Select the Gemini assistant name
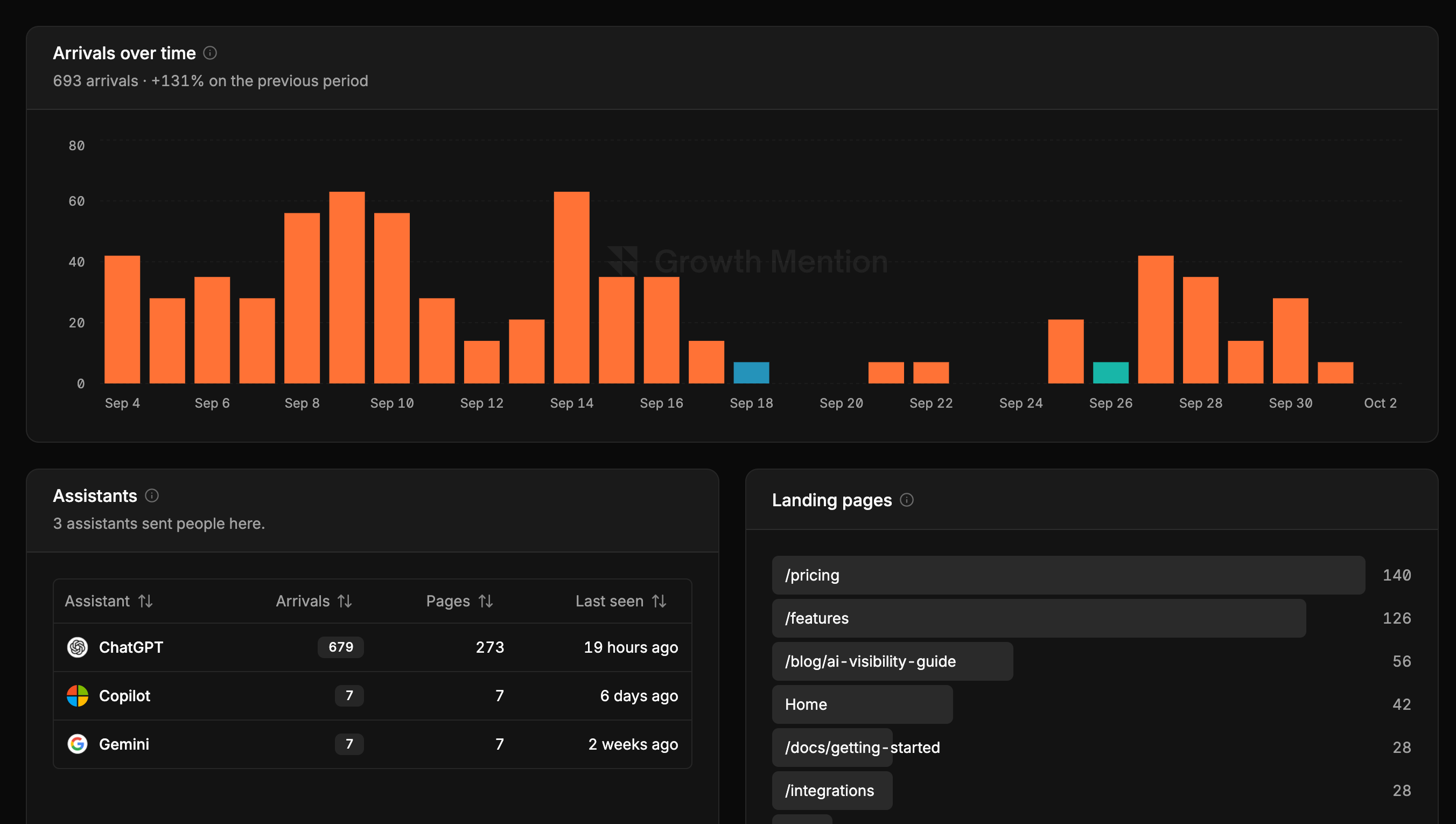This screenshot has width=1456, height=824. click(124, 744)
